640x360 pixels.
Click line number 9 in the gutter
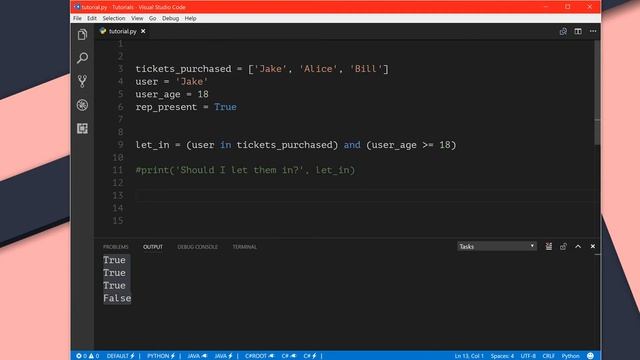point(120,145)
